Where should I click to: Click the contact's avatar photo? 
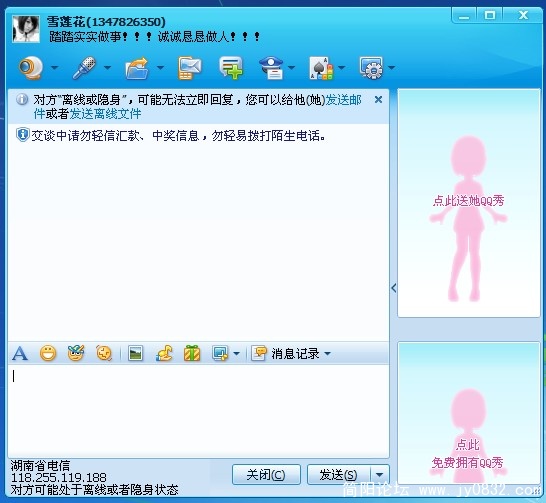point(26,29)
